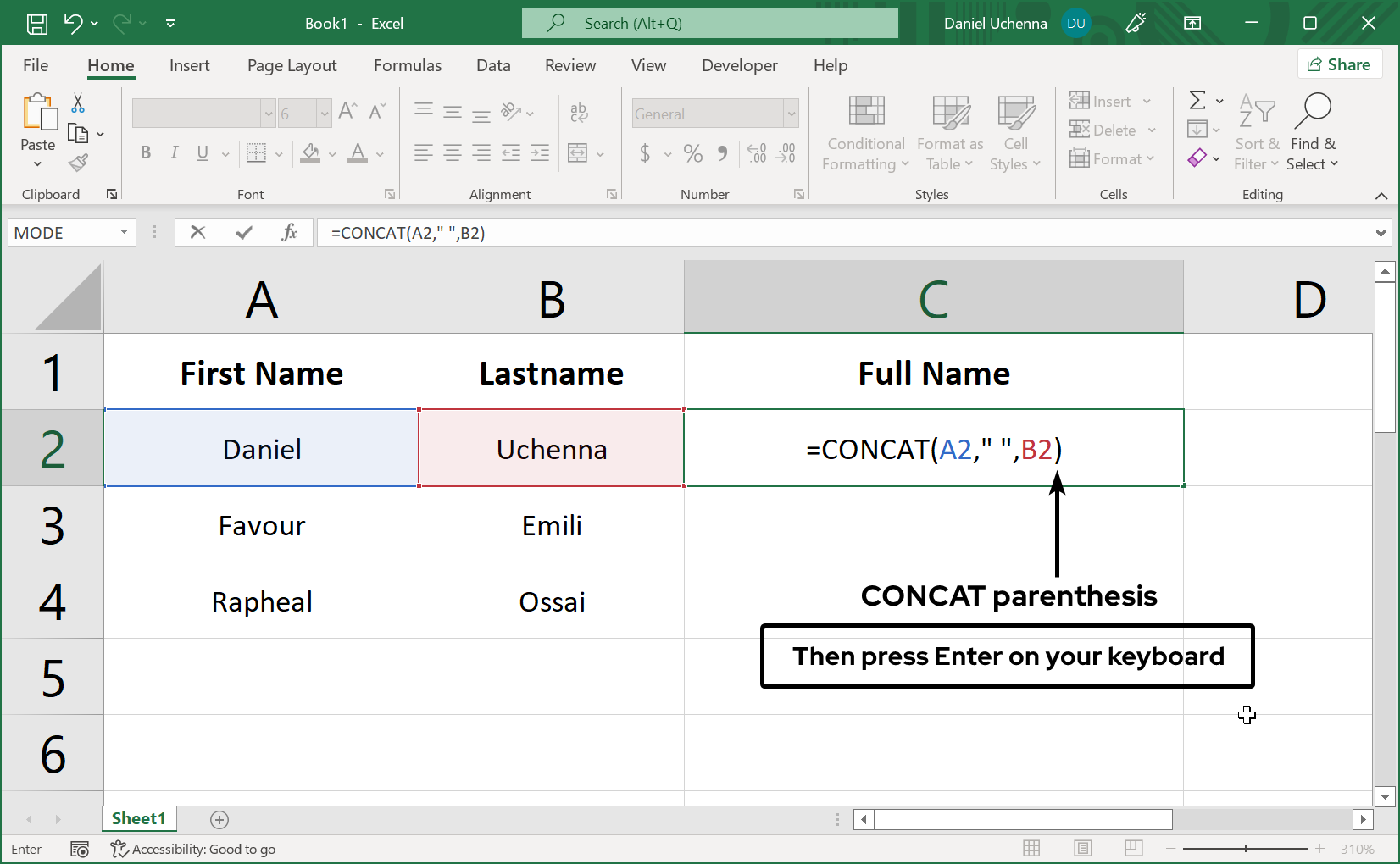
Task: Switch to the Formulas ribbon tab
Action: pyautogui.click(x=408, y=65)
